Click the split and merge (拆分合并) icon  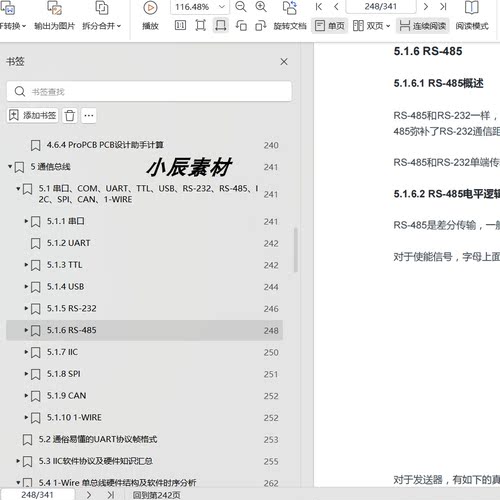[x=102, y=7]
